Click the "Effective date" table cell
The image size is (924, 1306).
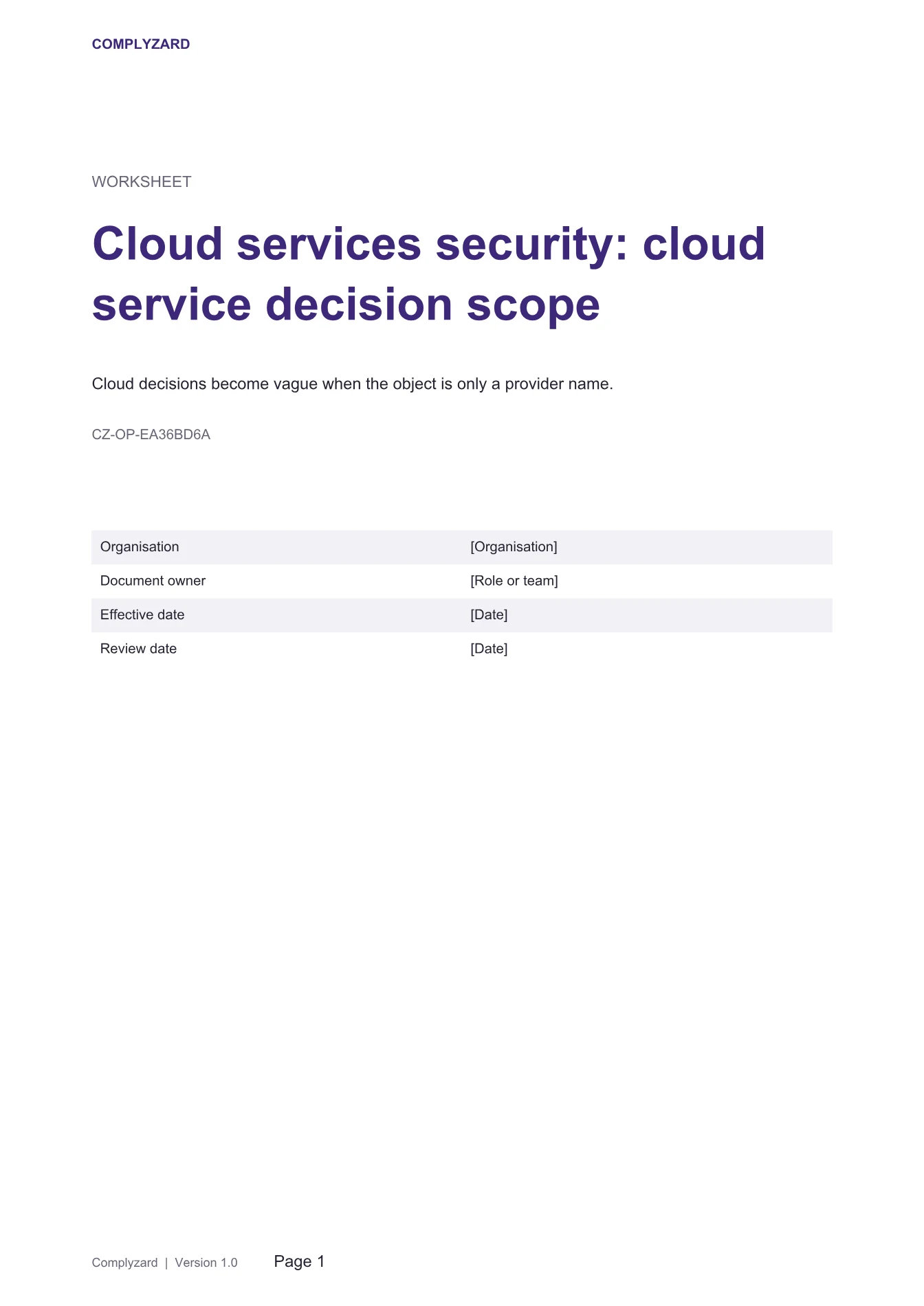coord(277,615)
